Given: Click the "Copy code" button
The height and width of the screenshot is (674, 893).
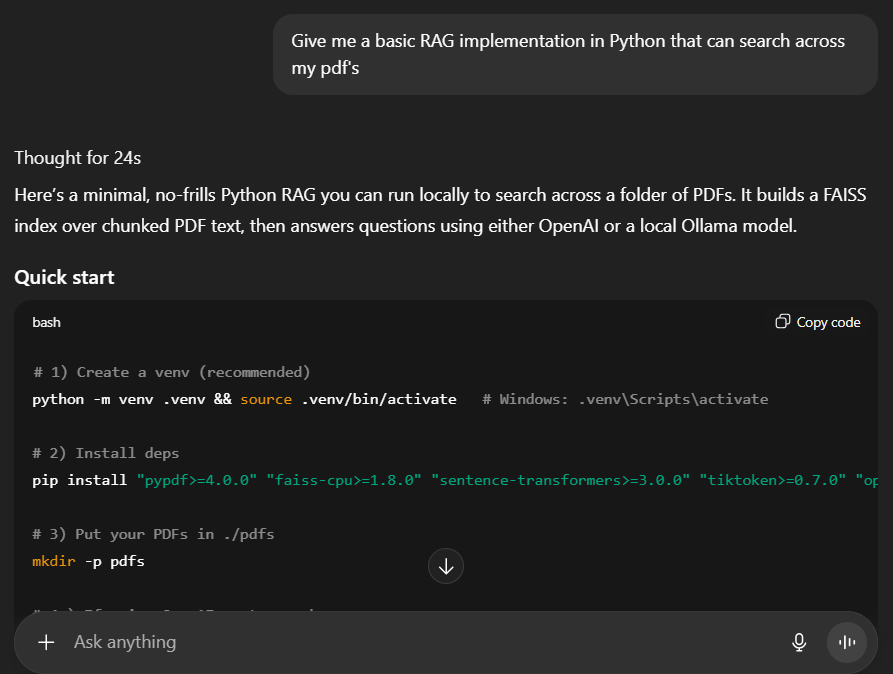Looking at the screenshot, I should 826,322.
